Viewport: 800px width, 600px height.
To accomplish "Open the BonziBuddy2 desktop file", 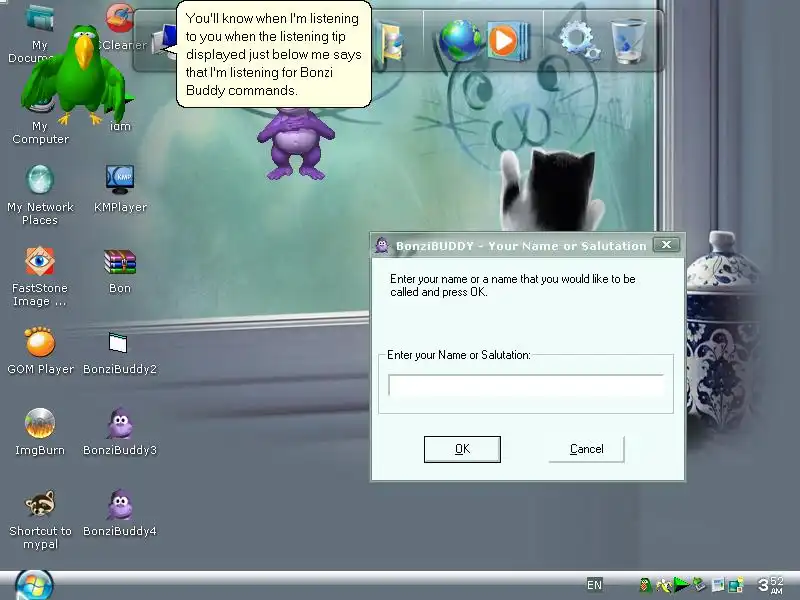I will tap(120, 352).
